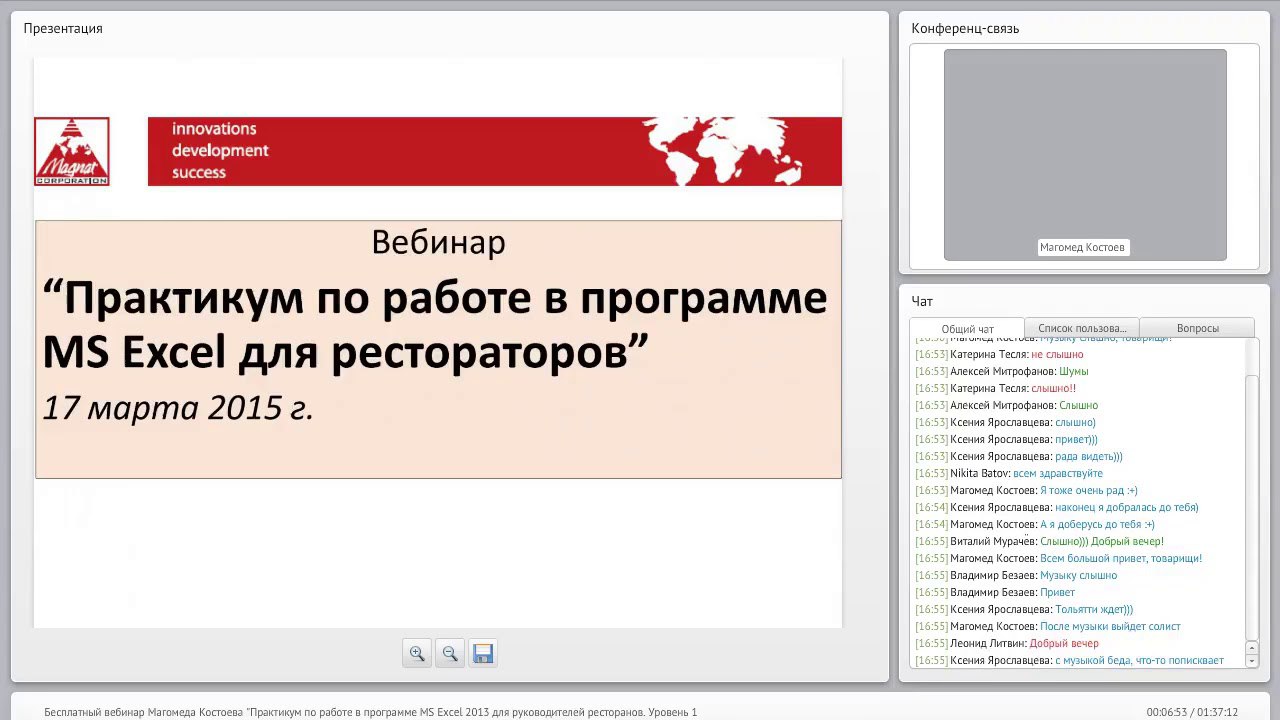Click the 'innovations development success' slogan
The image size is (1280, 720).
click(x=220, y=150)
